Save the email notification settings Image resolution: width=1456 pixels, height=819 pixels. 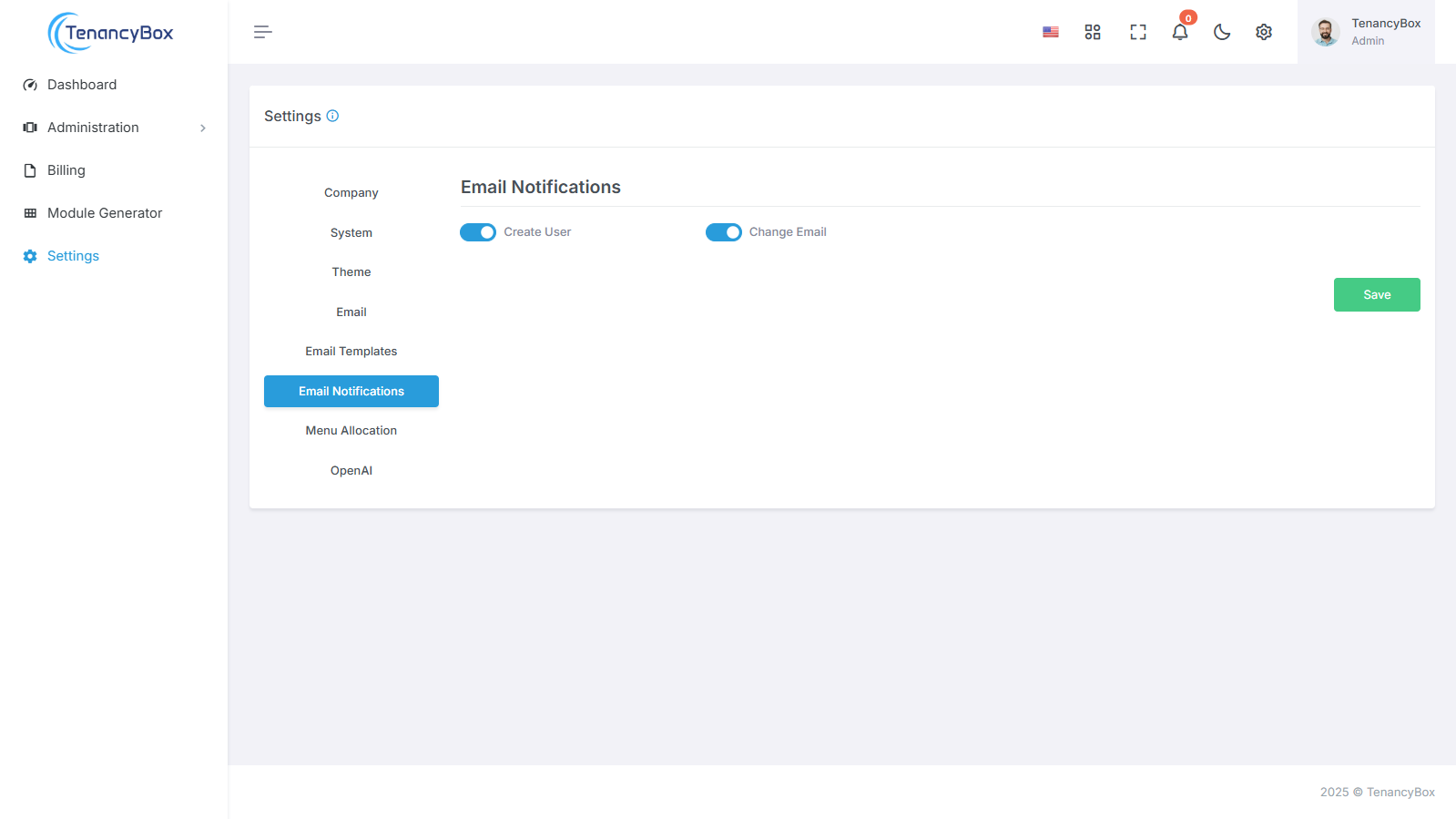pyautogui.click(x=1376, y=295)
